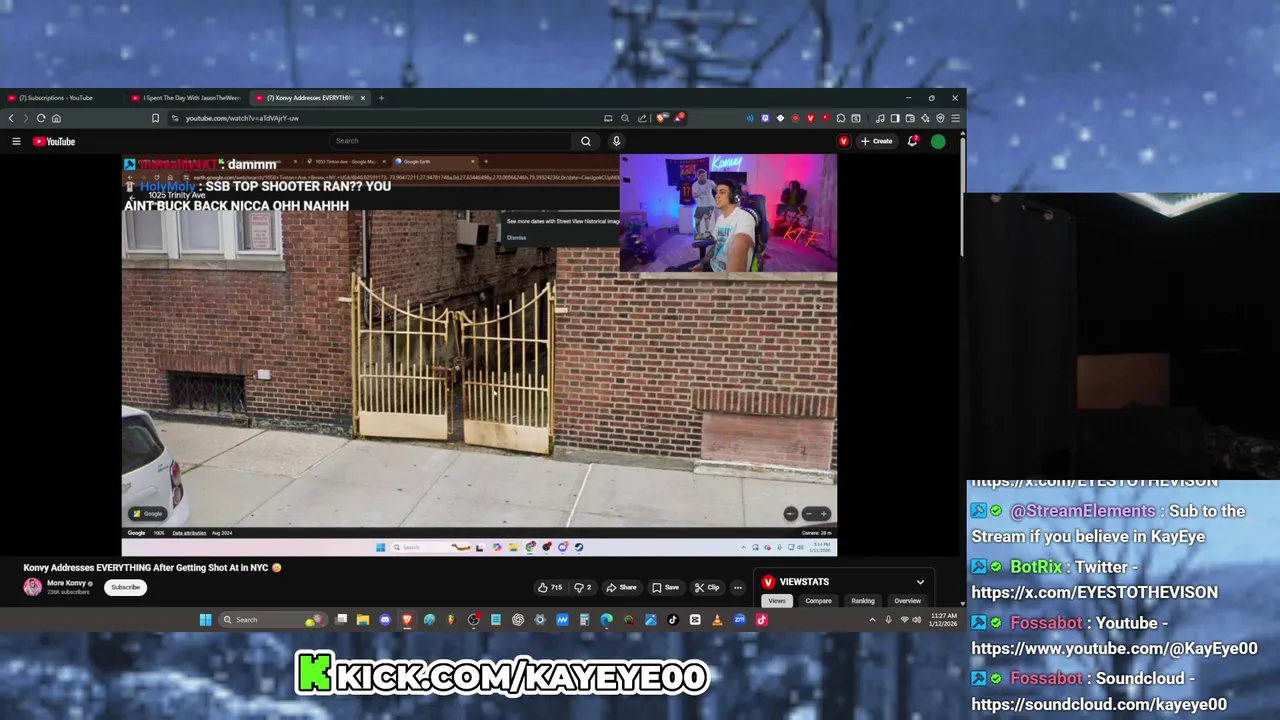This screenshot has height=720, width=1280.
Task: Open the browser main hamburger menu
Action: click(955, 118)
